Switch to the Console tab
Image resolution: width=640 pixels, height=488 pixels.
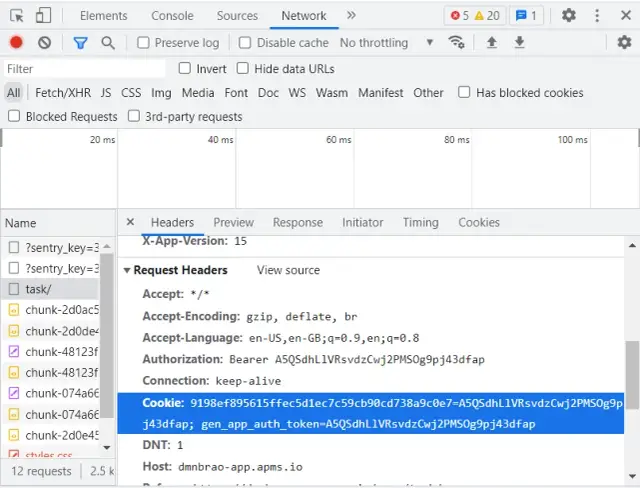click(172, 15)
